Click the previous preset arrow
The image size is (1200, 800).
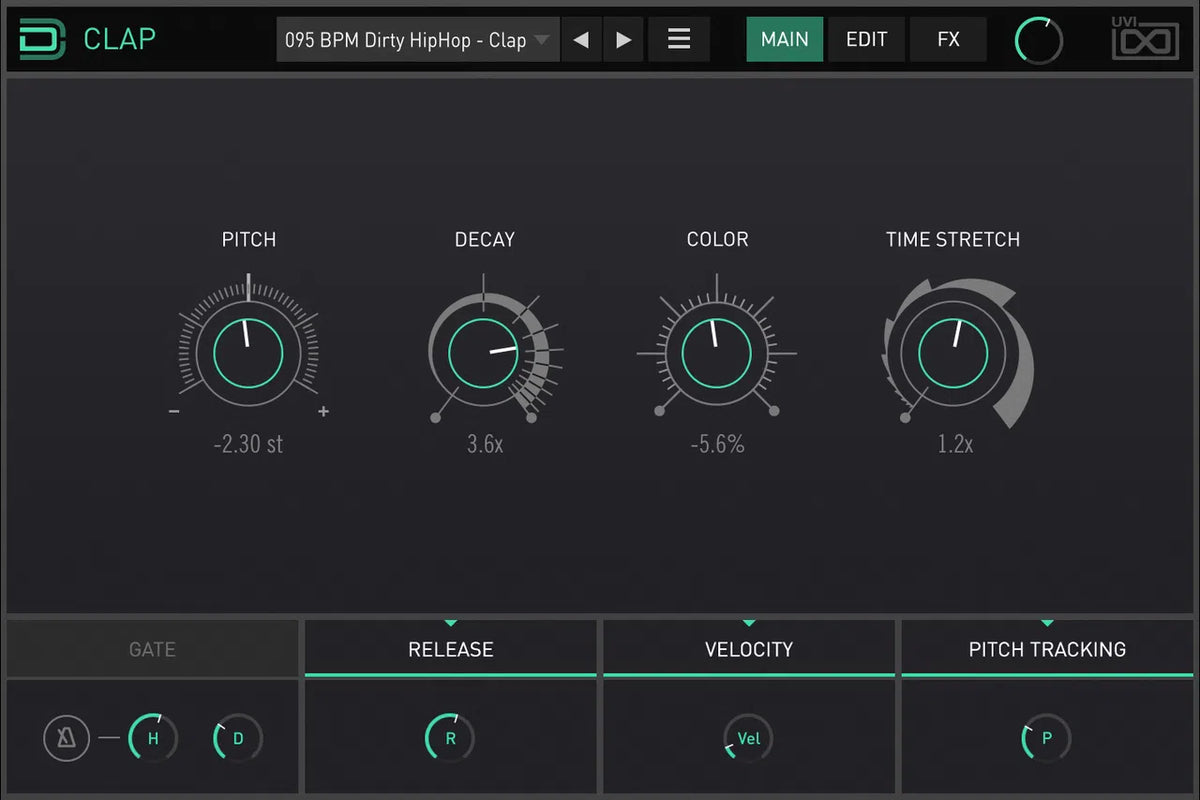[x=581, y=40]
